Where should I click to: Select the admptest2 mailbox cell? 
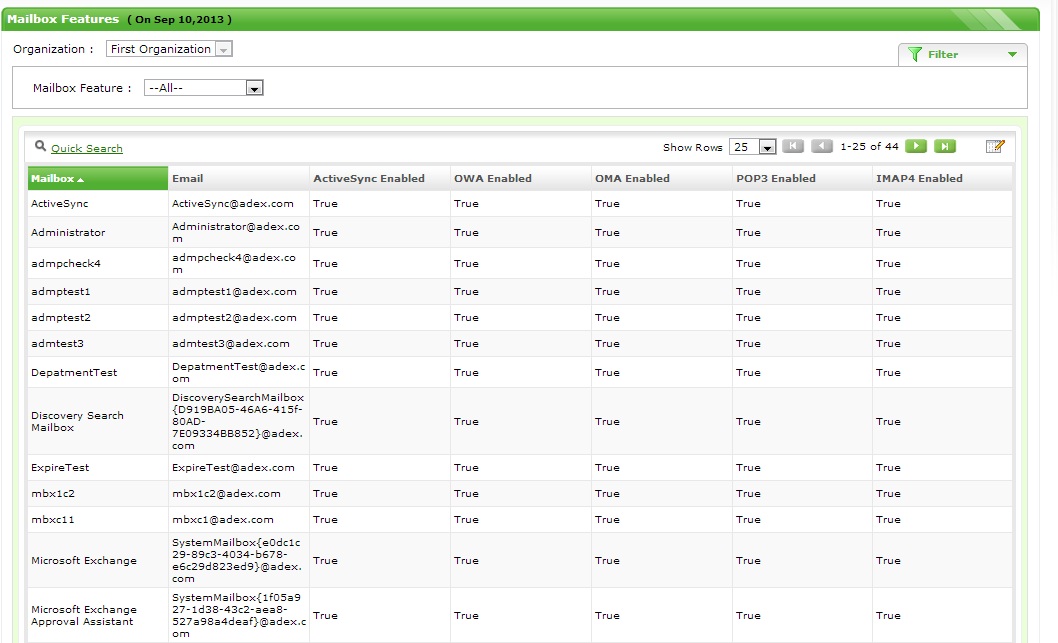tap(98, 318)
